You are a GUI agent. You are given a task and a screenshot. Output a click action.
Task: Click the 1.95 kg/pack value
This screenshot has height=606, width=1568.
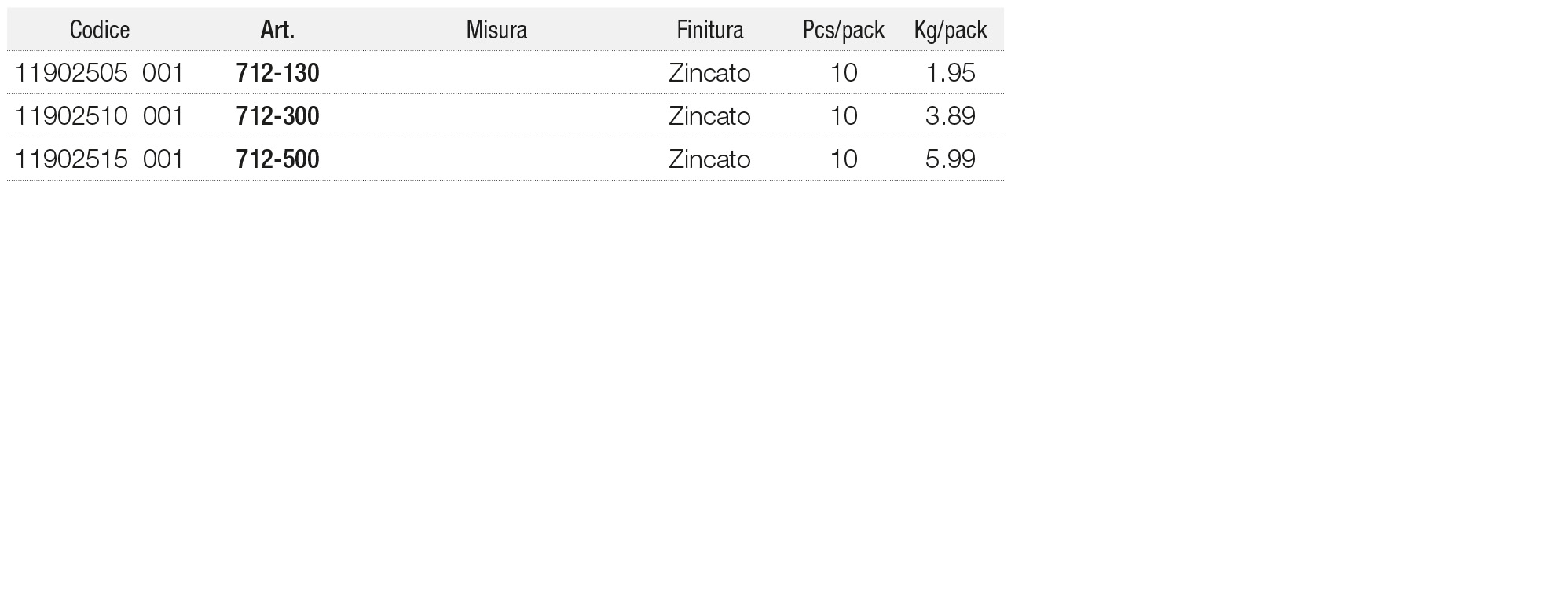pyautogui.click(x=950, y=73)
